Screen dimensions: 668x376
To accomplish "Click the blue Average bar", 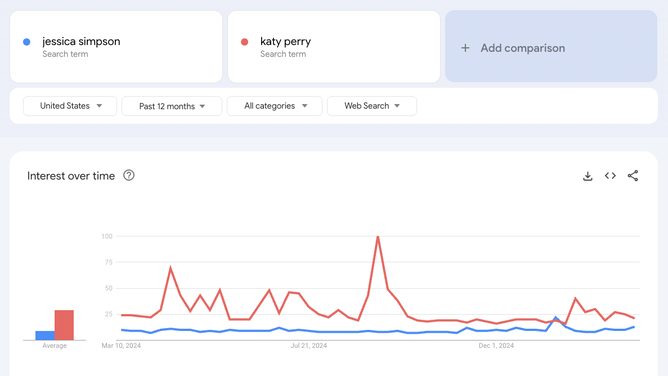I will click(45, 336).
